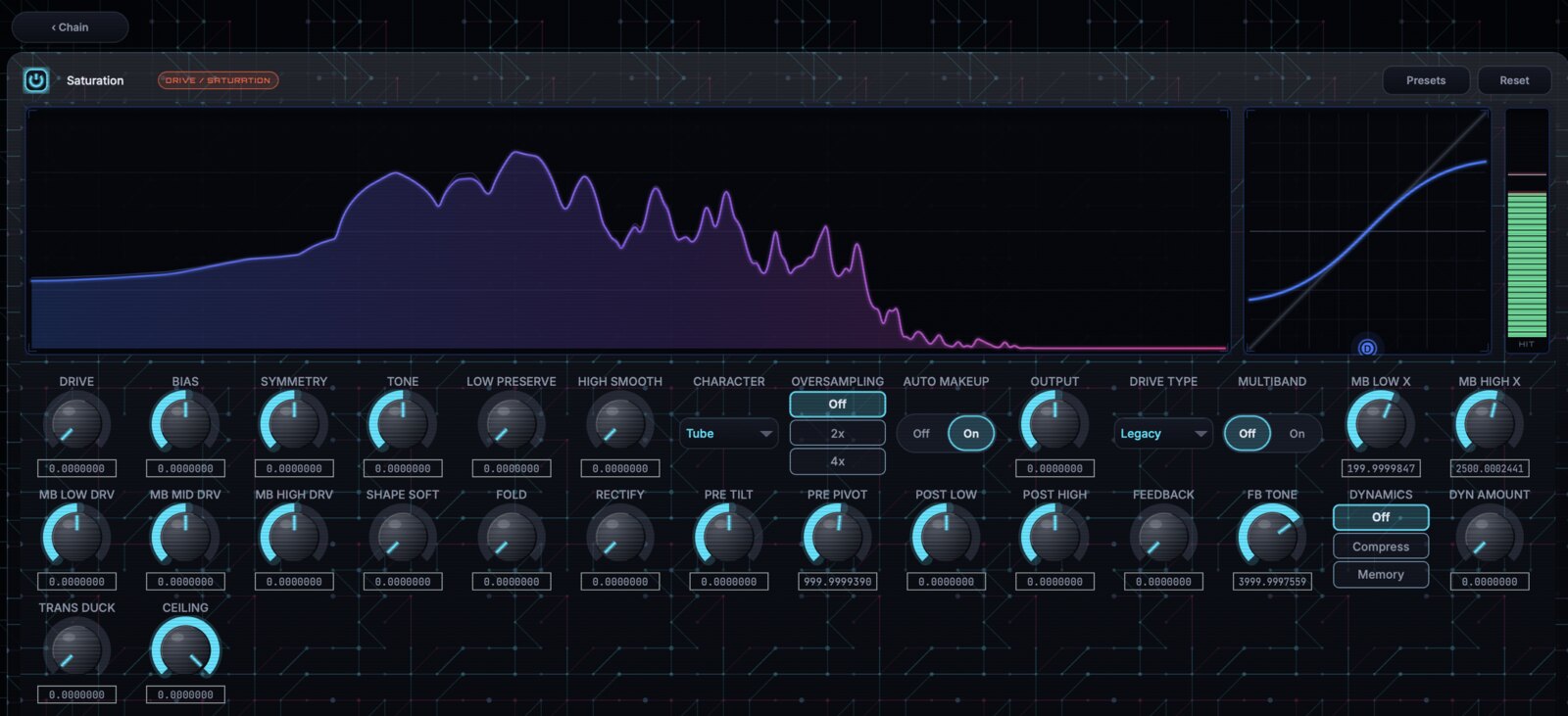Image resolution: width=1568 pixels, height=716 pixels.
Task: Select Dynamics mode Compress
Action: point(1381,547)
